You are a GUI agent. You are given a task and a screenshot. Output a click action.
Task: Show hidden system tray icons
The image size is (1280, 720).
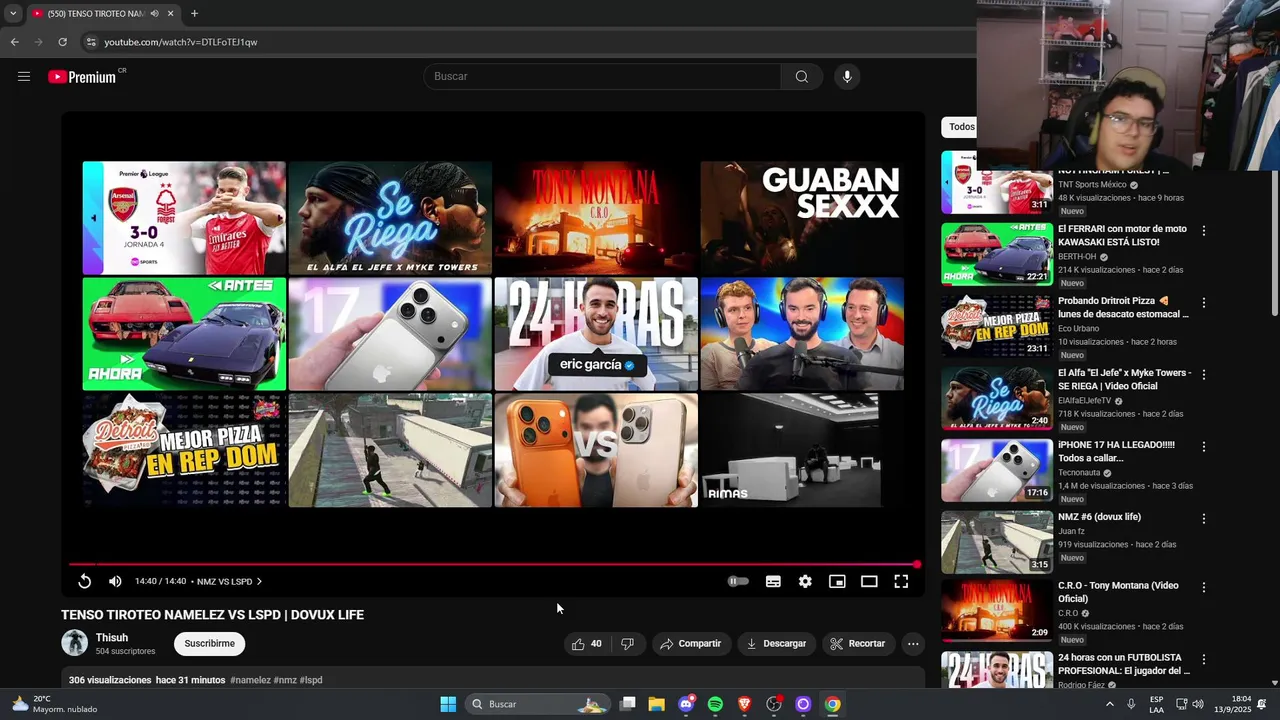tap(1109, 704)
